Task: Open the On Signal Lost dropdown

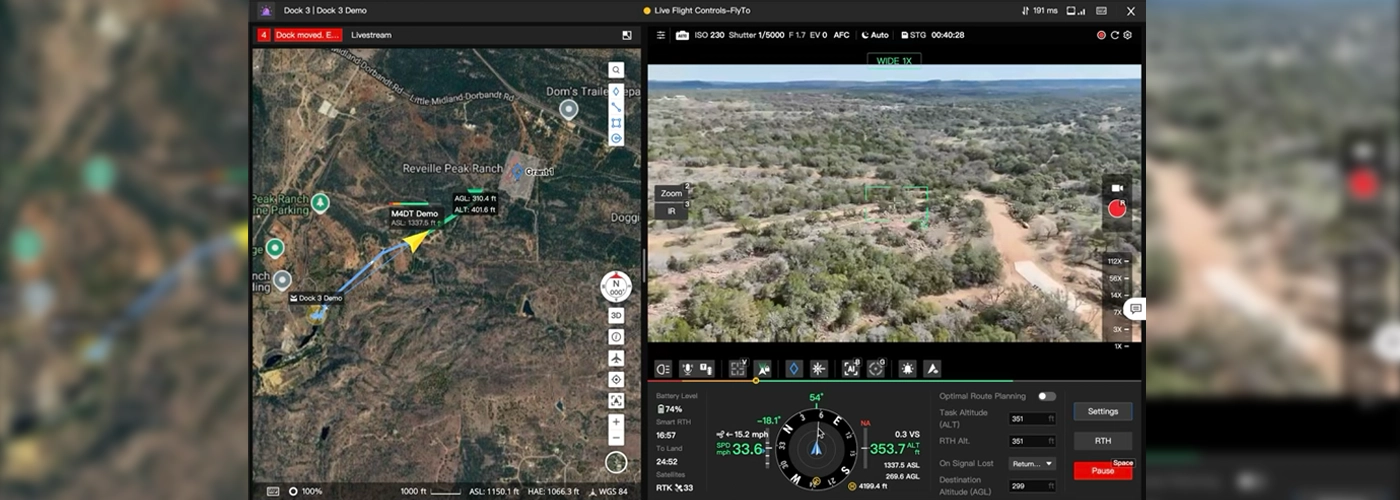Action: (1032, 464)
